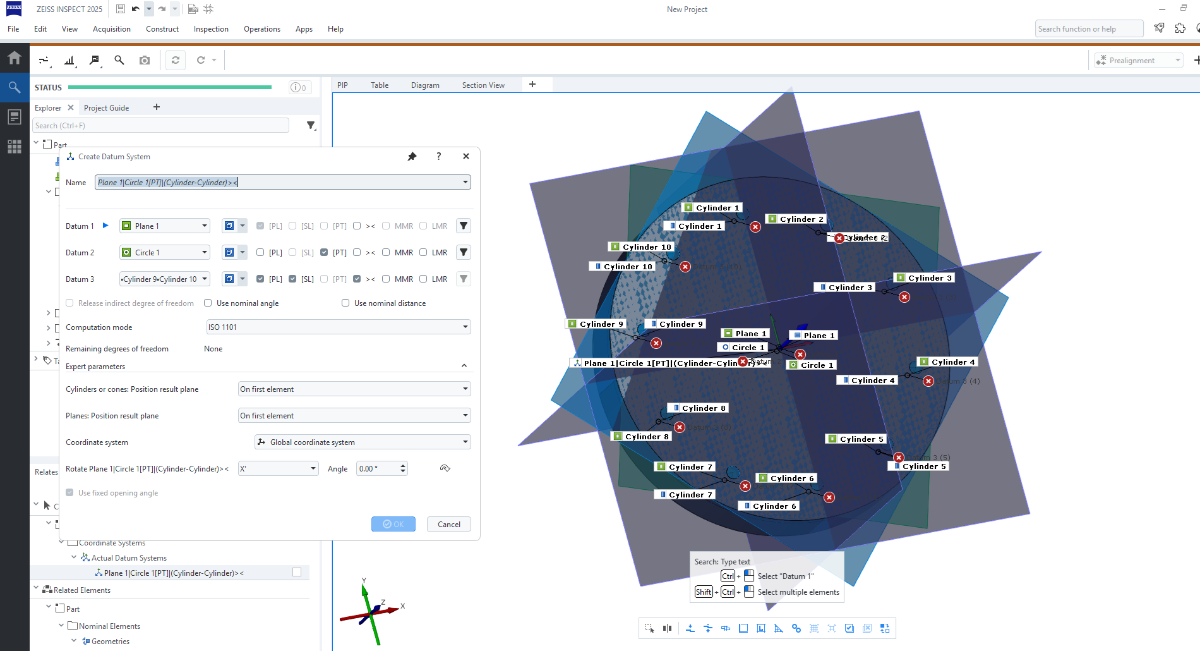Click the Redo arrow in title bar

click(162, 9)
